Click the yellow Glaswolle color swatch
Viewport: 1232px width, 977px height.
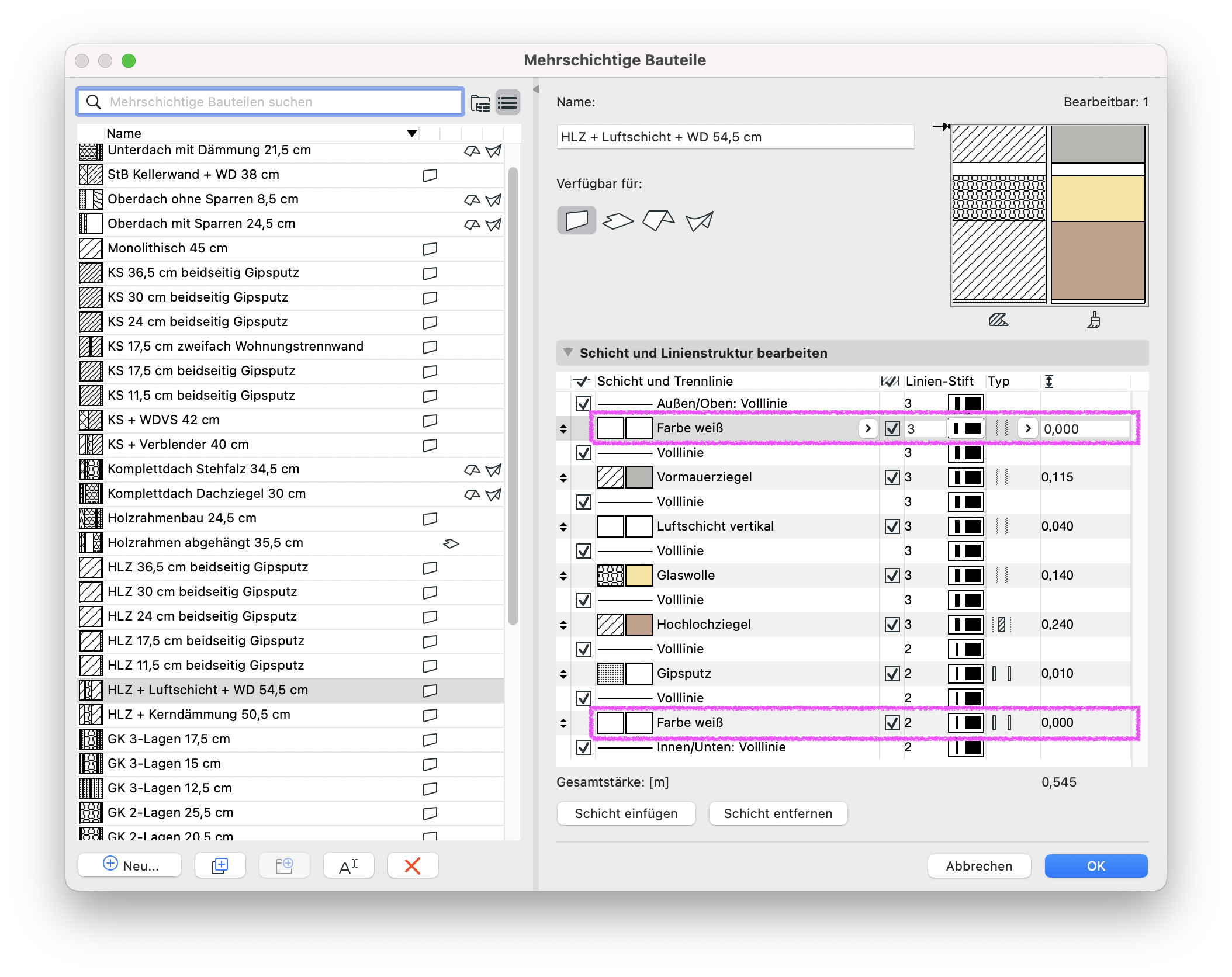pyautogui.click(x=639, y=576)
